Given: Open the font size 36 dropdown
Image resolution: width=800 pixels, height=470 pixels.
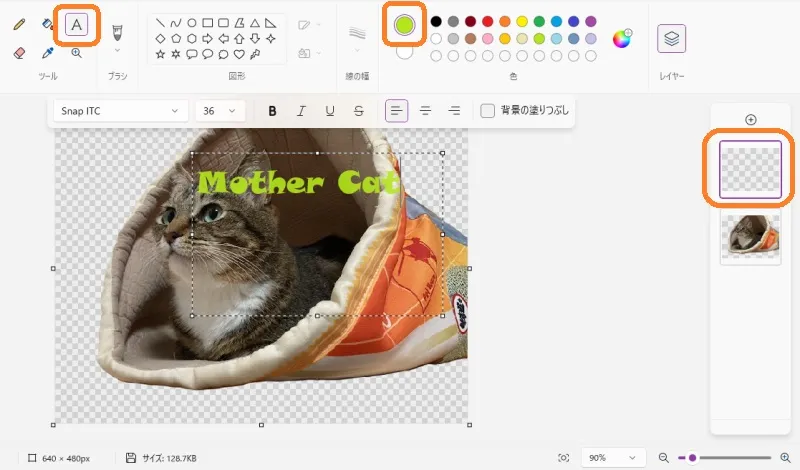Looking at the screenshot, I should [x=219, y=111].
